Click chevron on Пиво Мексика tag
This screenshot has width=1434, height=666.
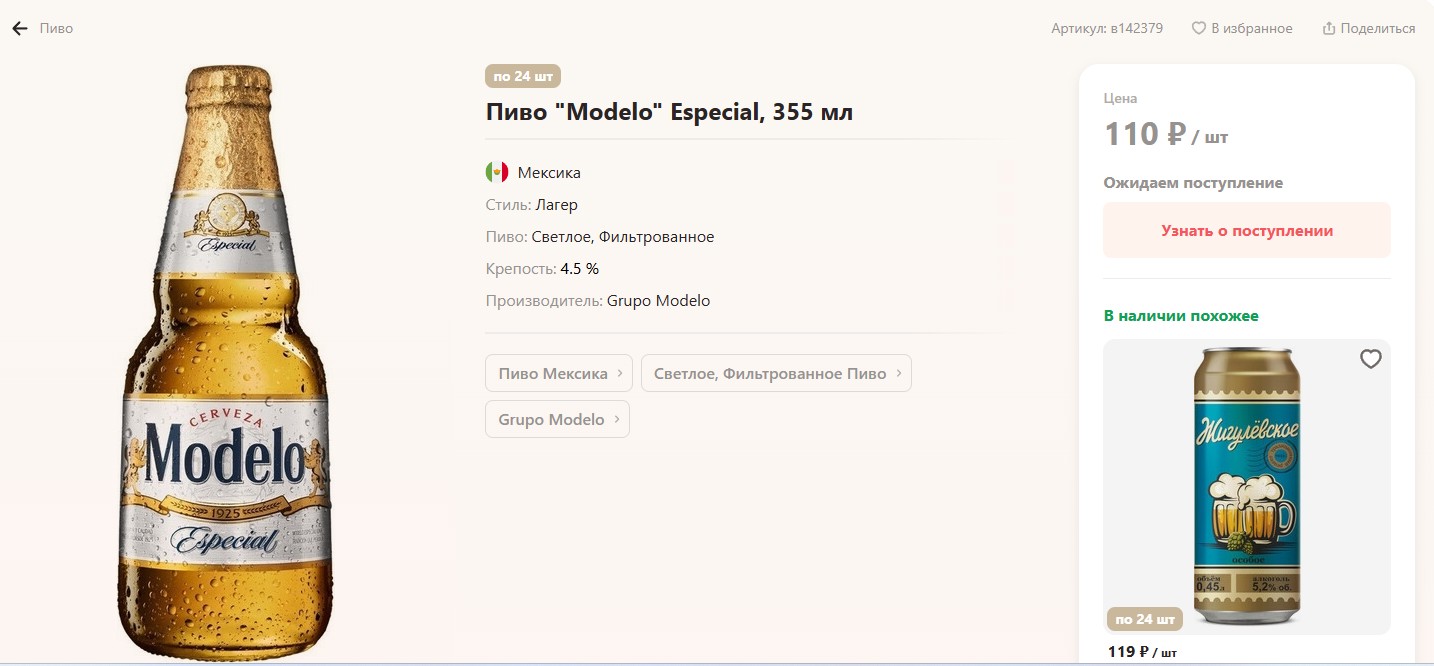click(620, 373)
